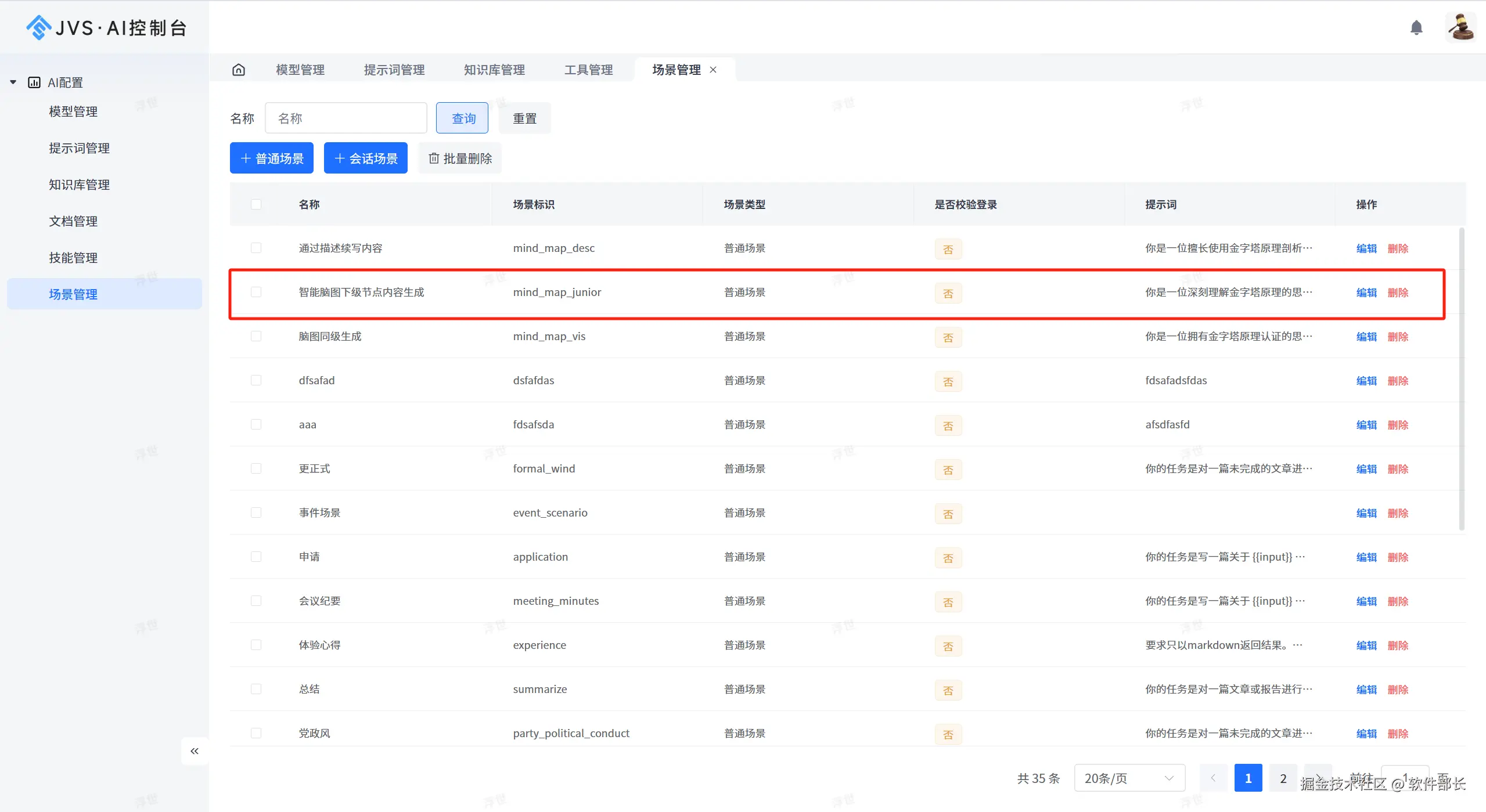Select the 通过描述续写内容 row checkbox
Viewport: 1486px width, 812px height.
[256, 248]
